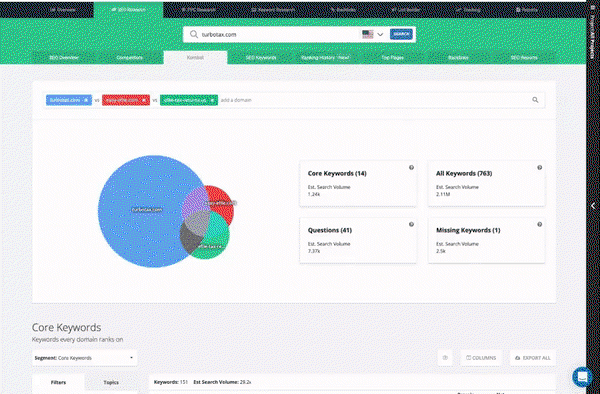600x394 pixels.
Task: Open the Columns selector
Action: point(481,358)
